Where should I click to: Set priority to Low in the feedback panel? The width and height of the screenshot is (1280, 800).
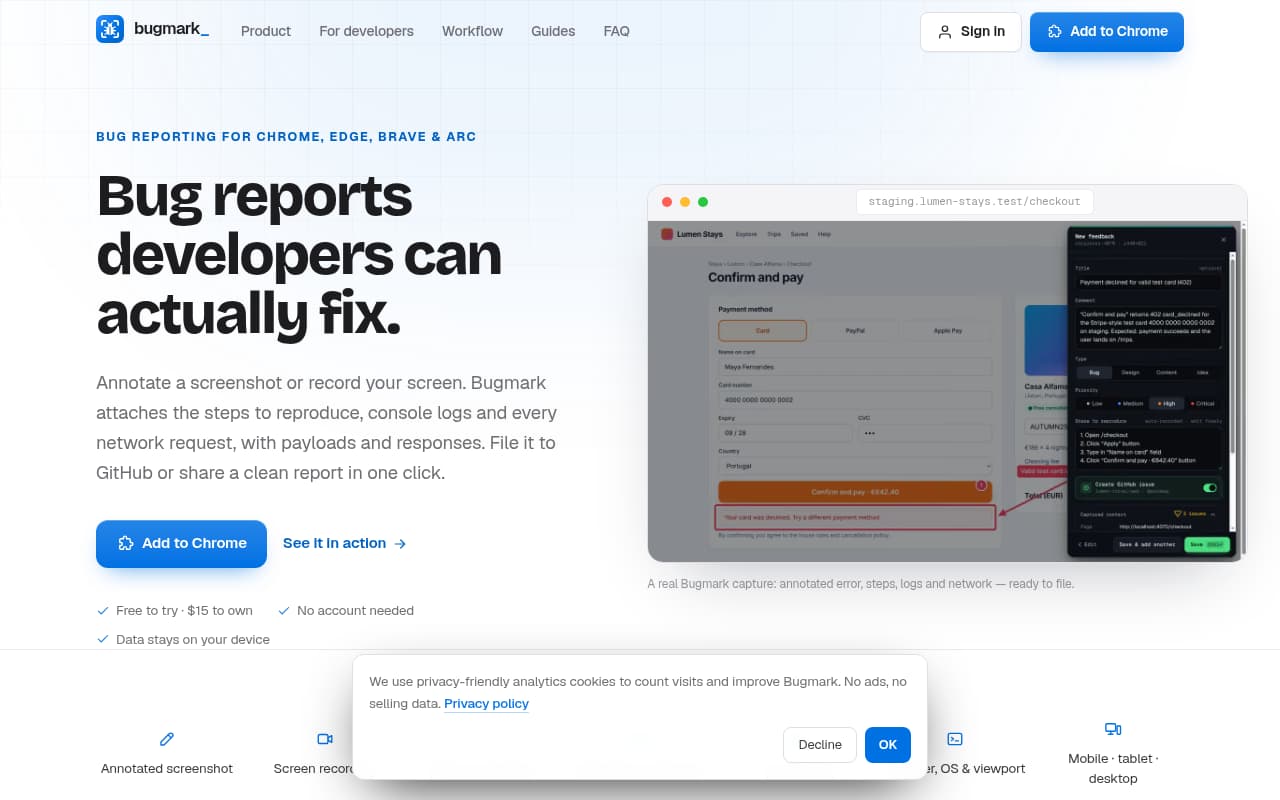[1094, 403]
